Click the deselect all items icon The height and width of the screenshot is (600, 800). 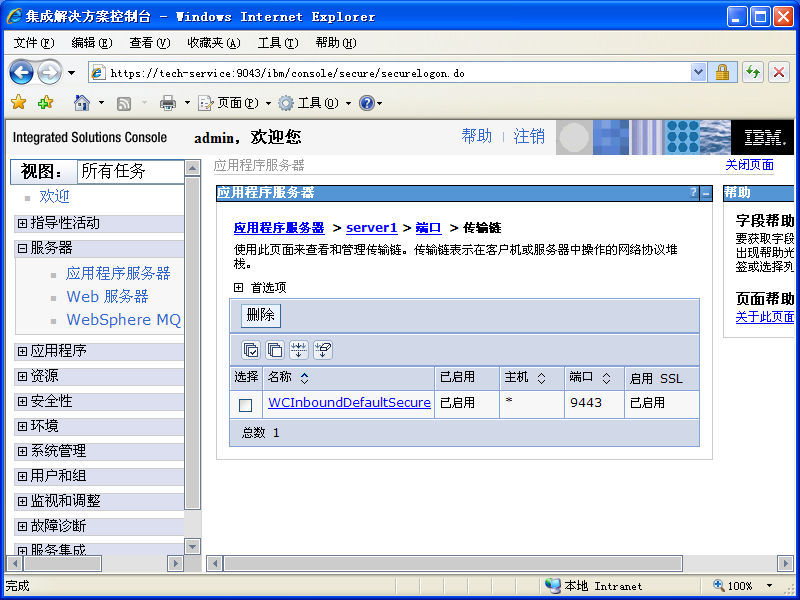point(275,349)
